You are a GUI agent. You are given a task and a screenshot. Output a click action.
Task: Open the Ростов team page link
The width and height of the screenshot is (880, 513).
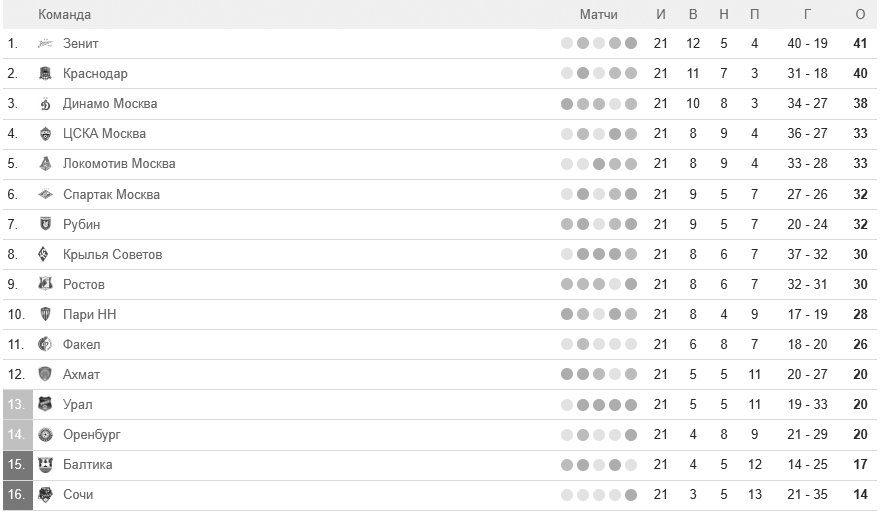coord(84,285)
